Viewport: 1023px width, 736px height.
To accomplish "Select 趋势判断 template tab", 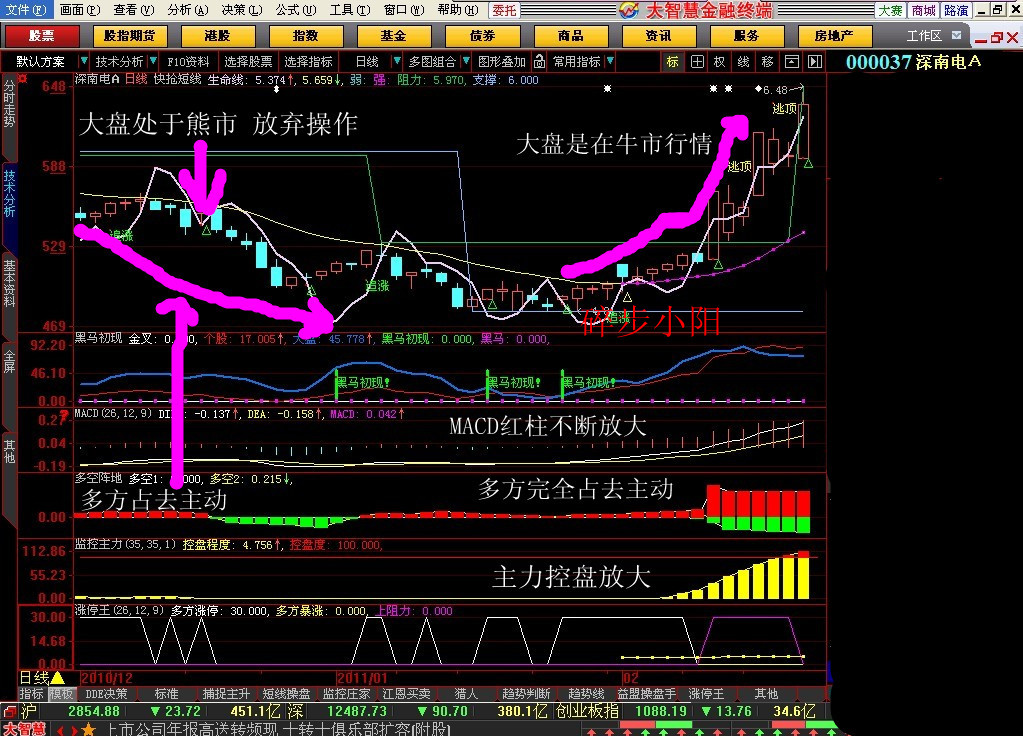I will pos(526,694).
